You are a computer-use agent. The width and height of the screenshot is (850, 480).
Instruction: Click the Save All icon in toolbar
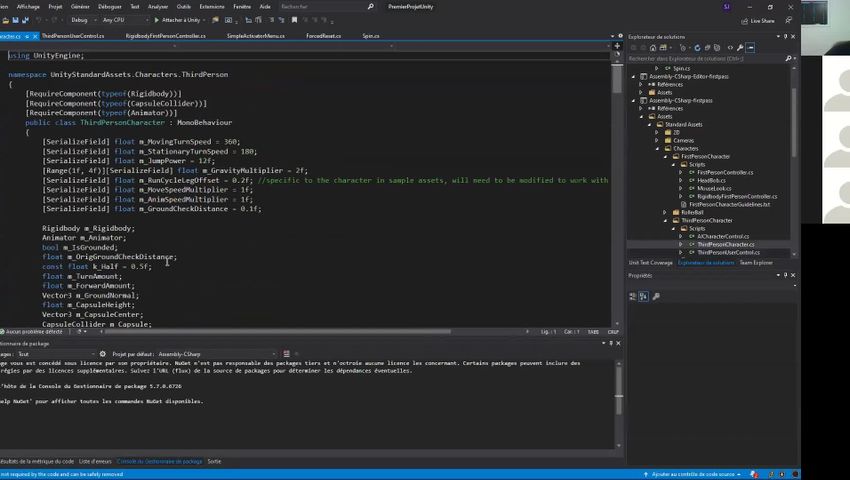pyautogui.click(x=25, y=20)
